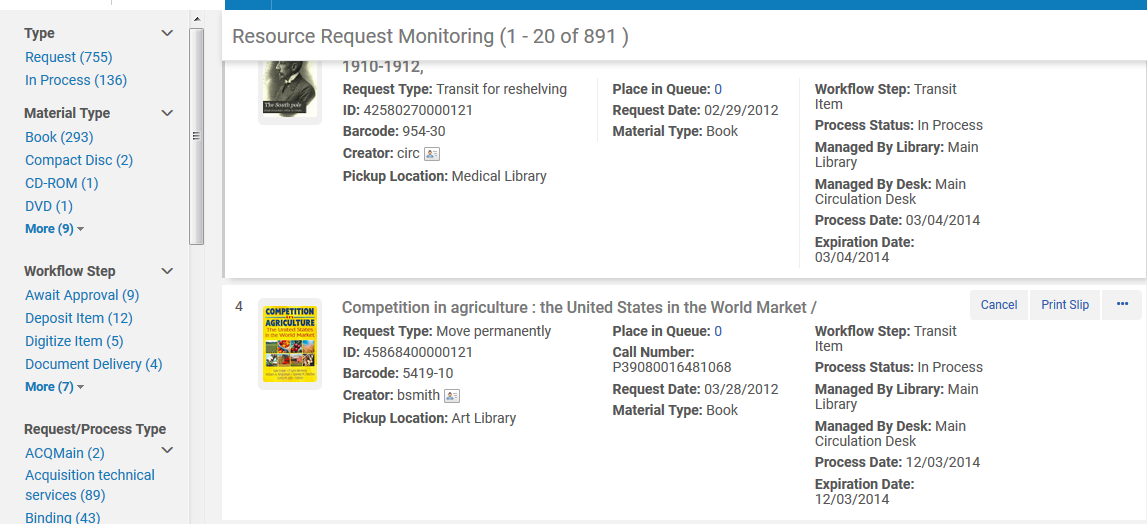Collapse the Request/Process Type facet section
1147x524 pixels.
(168, 450)
